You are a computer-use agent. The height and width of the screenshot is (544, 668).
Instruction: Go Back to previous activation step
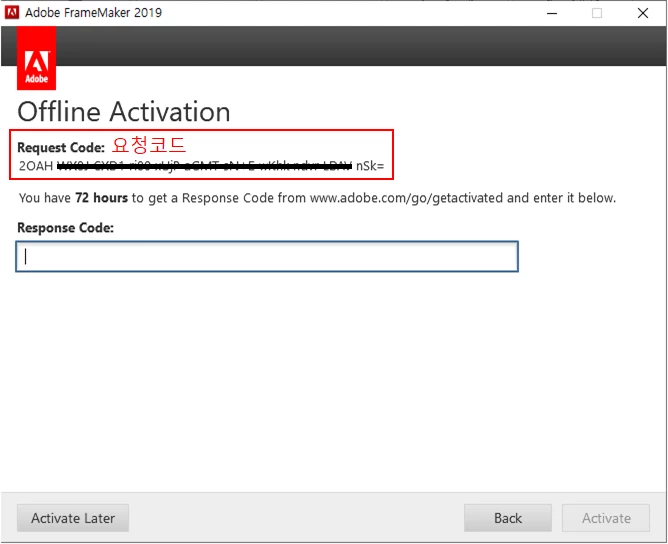508,518
